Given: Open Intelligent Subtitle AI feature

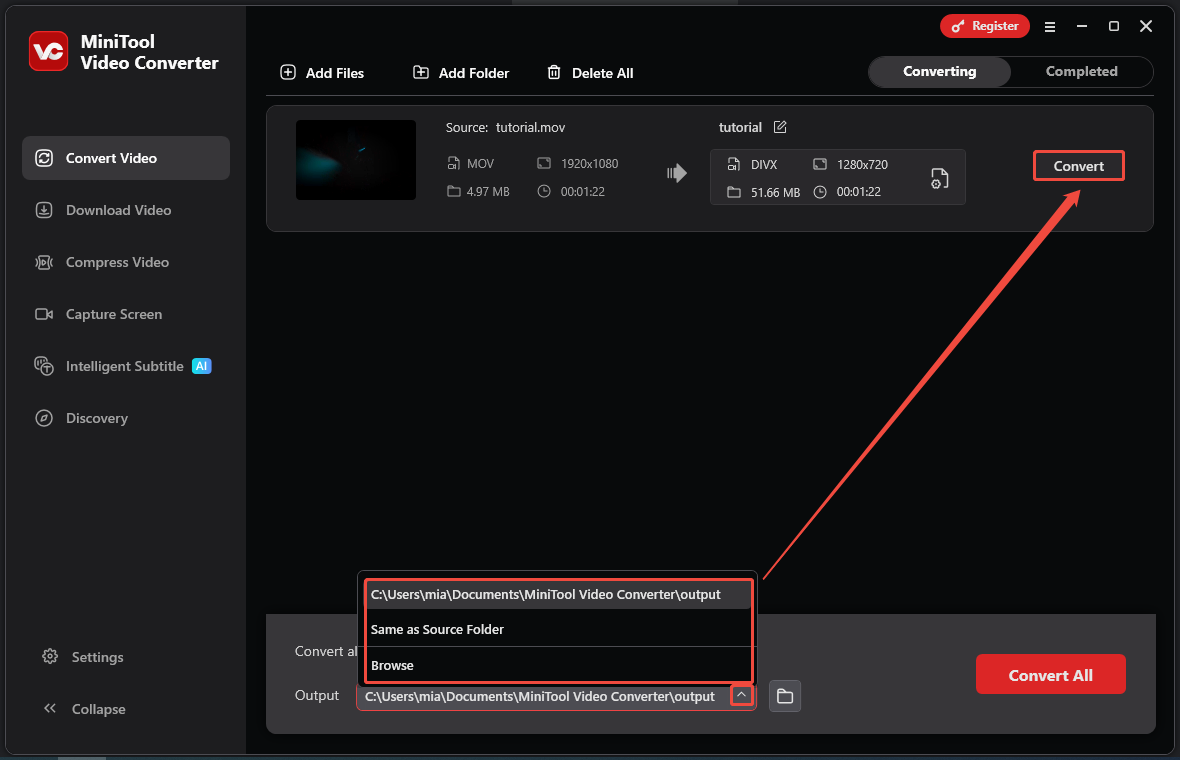Looking at the screenshot, I should (x=125, y=366).
